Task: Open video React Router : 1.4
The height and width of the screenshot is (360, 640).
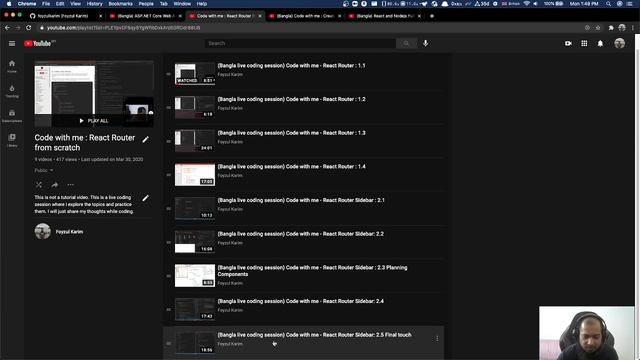Action: click(291, 167)
